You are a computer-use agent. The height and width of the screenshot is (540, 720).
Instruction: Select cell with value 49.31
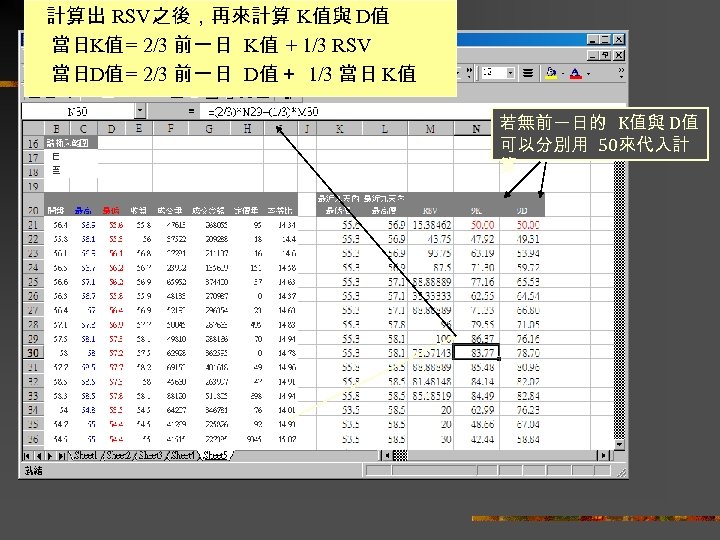522,239
